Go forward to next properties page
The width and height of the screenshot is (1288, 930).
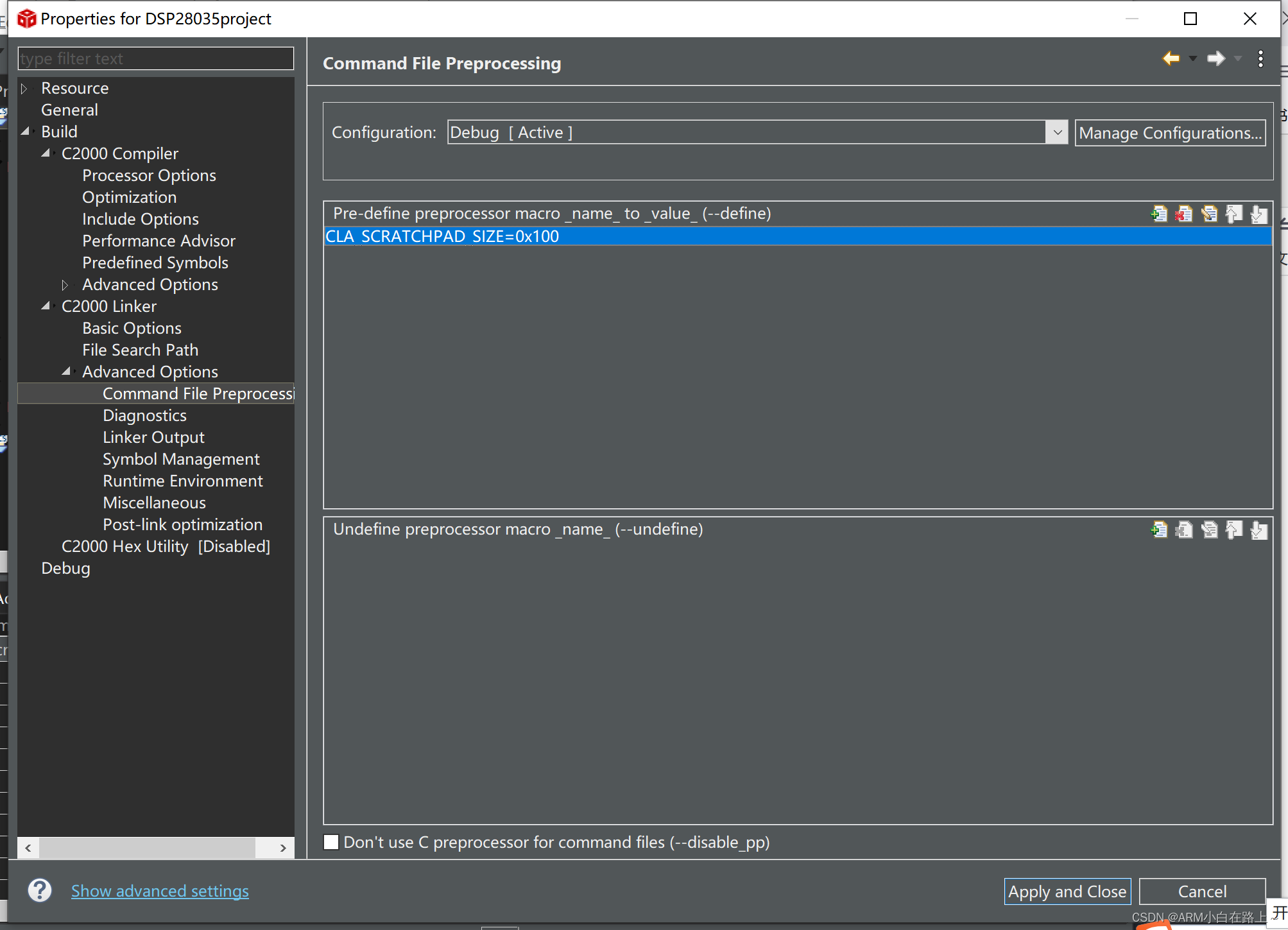coord(1216,58)
